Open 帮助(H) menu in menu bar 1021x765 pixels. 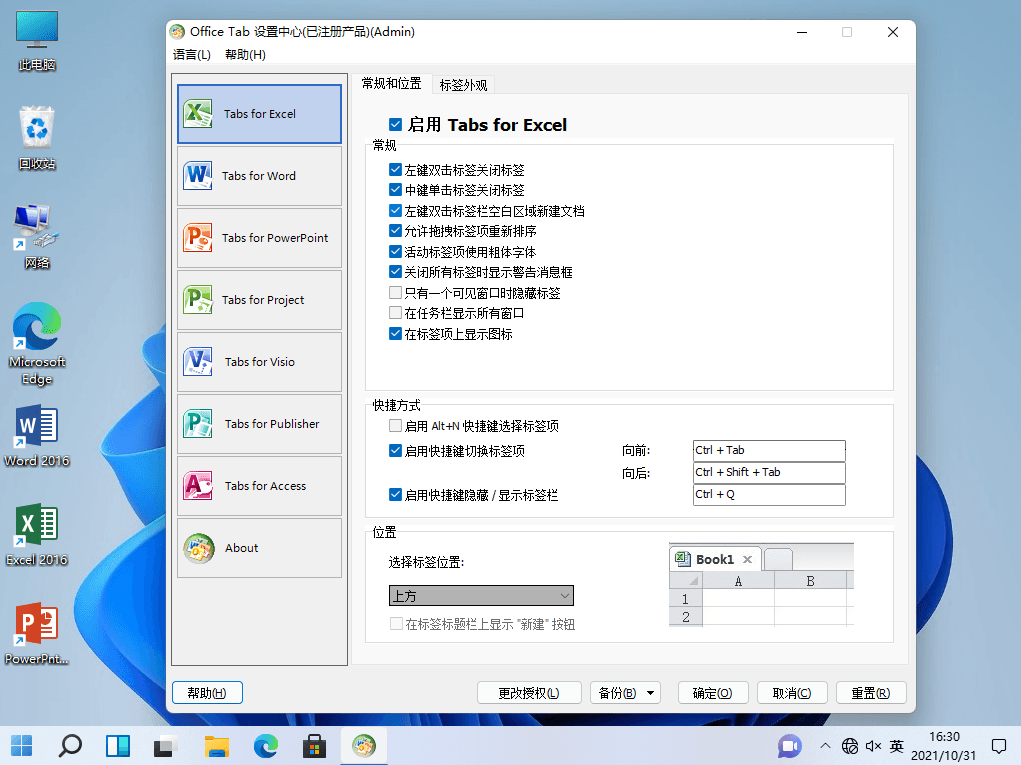(245, 55)
